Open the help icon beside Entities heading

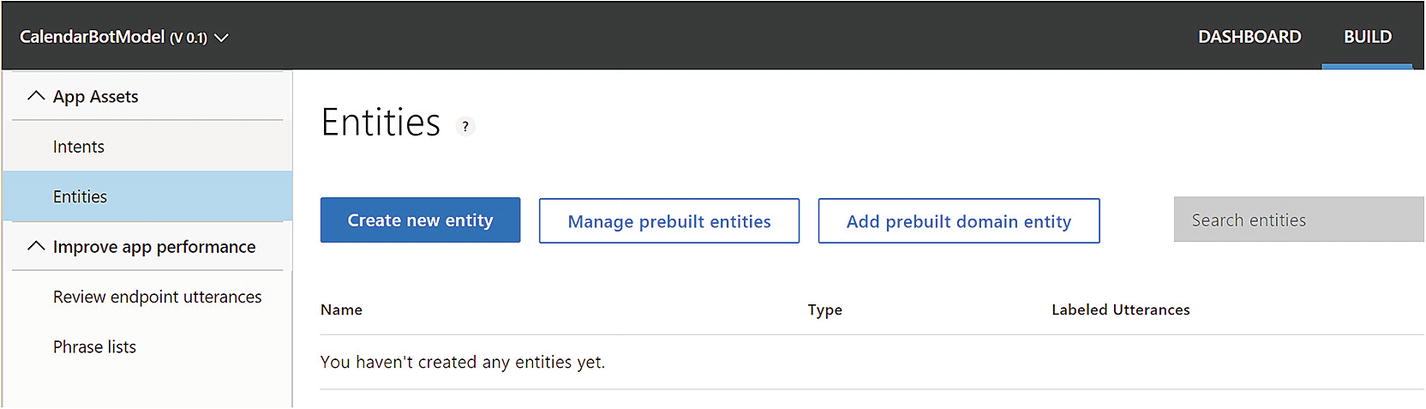(x=465, y=127)
